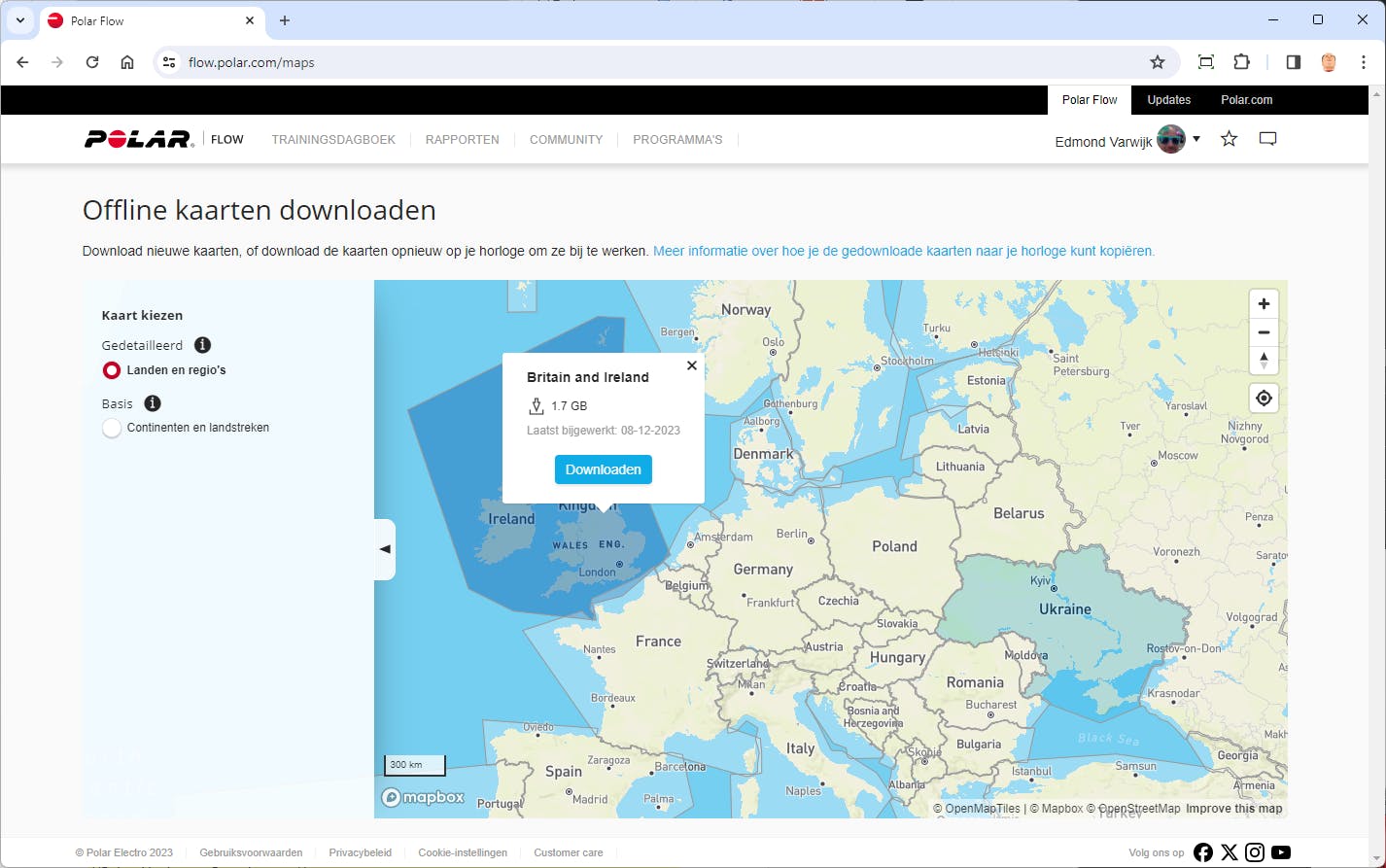Show info about Gedetailleerd maps

pyautogui.click(x=202, y=345)
